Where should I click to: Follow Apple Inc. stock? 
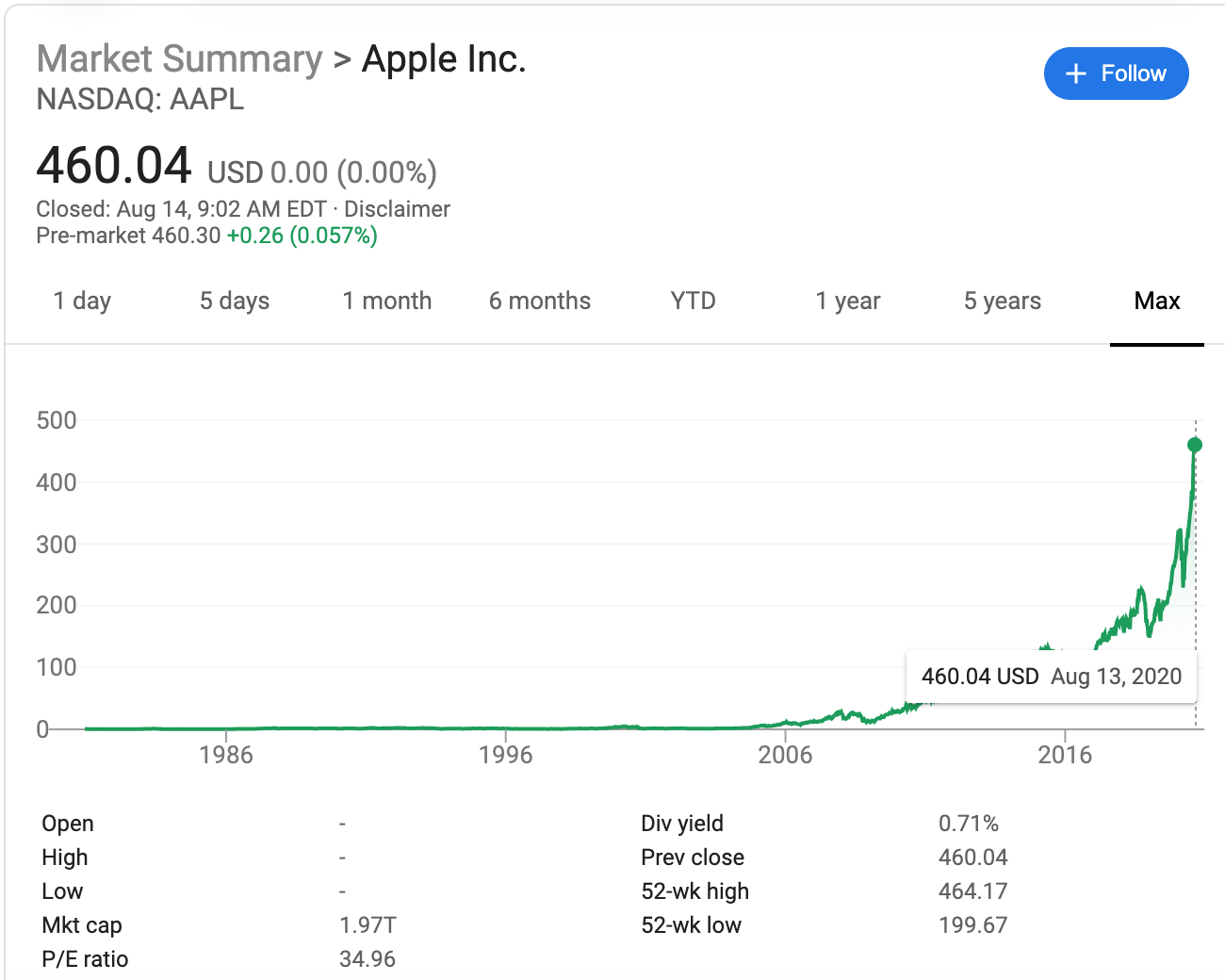tap(1116, 73)
